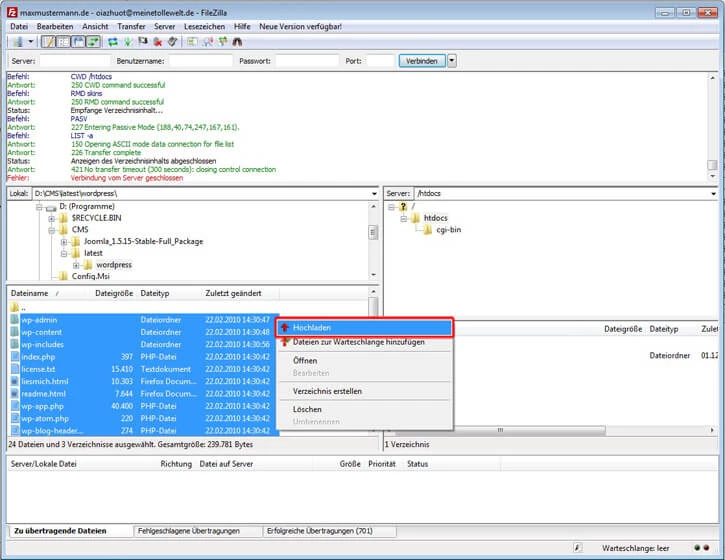
Task: Expand the Joomla_1.5.15-Stable-Full_Package folder
Action: click(x=63, y=241)
